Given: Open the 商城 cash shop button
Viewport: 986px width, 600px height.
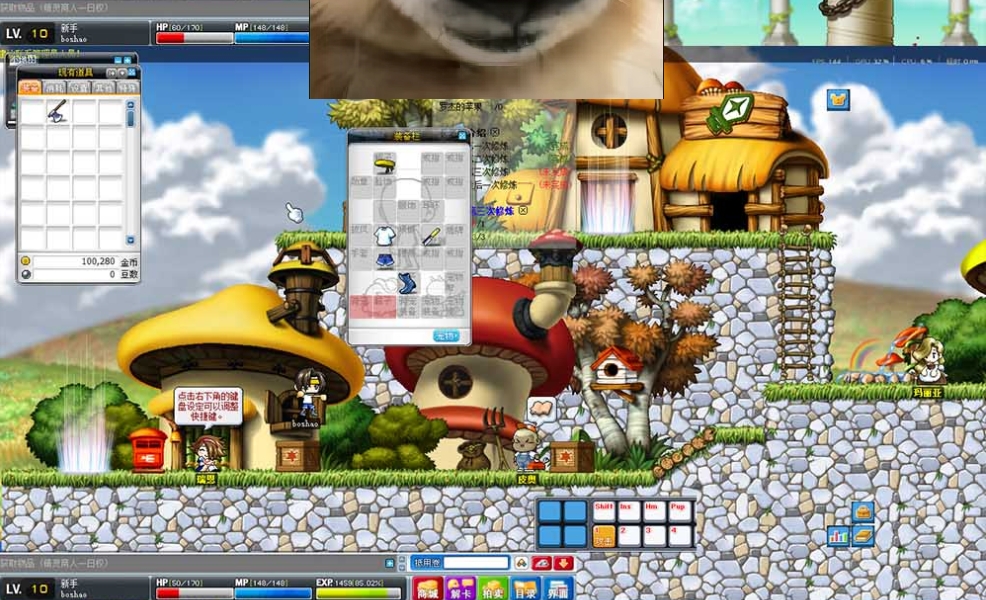Looking at the screenshot, I should pos(428,589).
